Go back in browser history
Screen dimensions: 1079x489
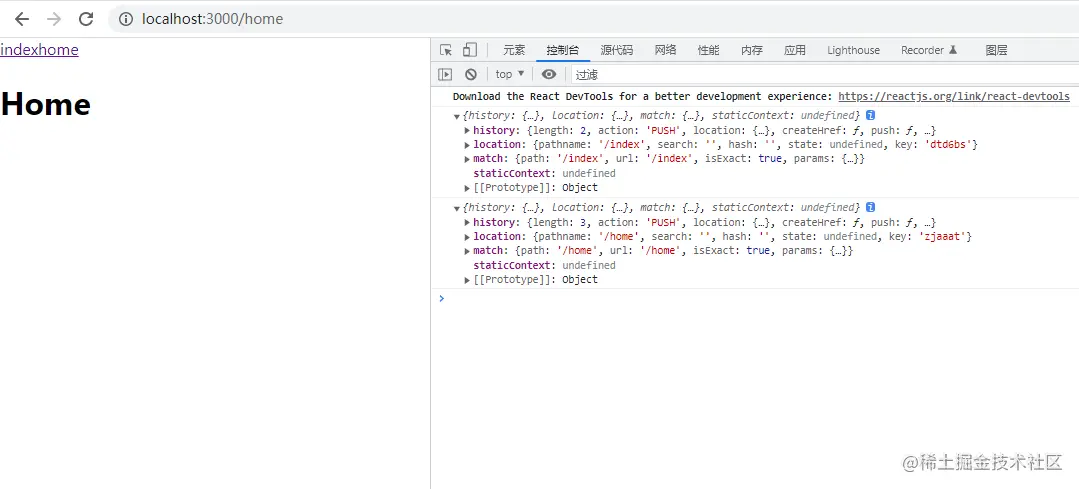23,19
